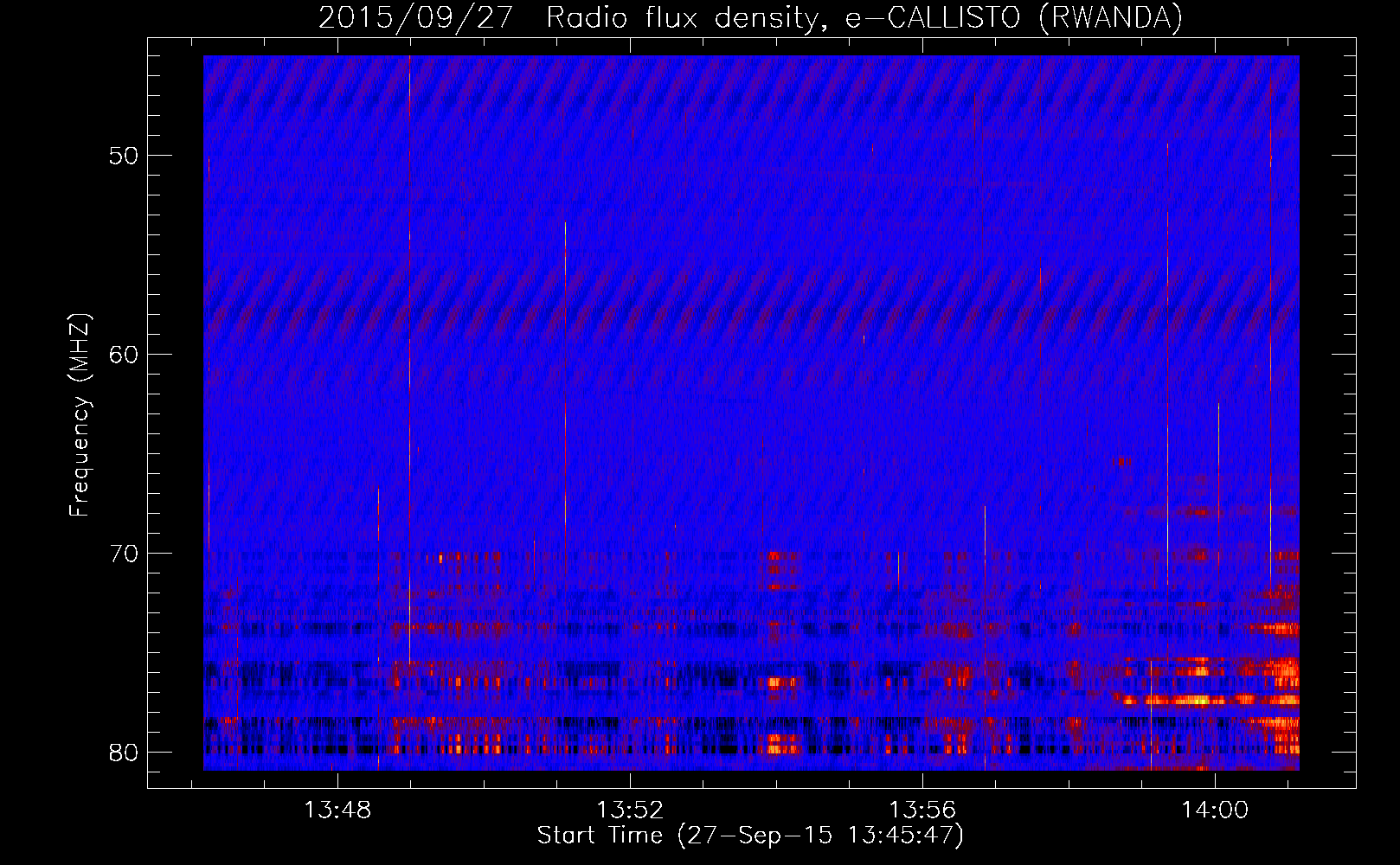Click the "60" frequency tick label
This screenshot has height=865, width=1400.
124,355
